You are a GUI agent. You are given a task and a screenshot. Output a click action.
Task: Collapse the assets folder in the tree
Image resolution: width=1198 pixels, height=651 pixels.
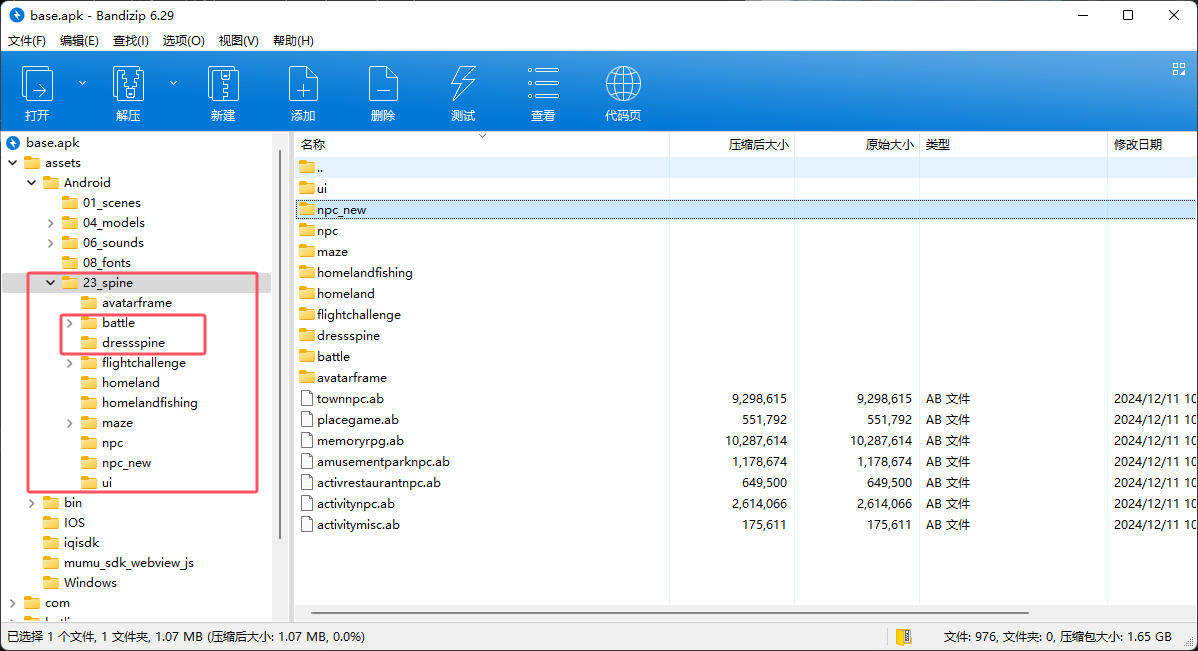pyautogui.click(x=13, y=163)
